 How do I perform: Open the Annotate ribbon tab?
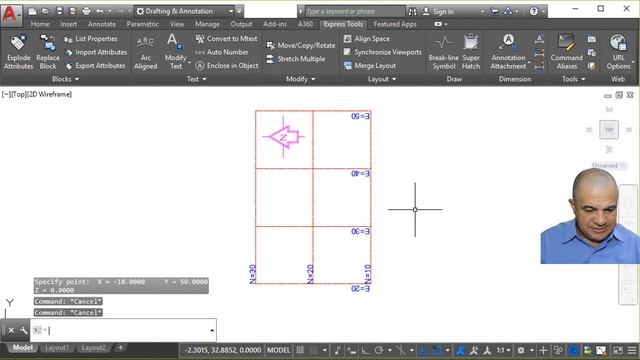coord(102,24)
